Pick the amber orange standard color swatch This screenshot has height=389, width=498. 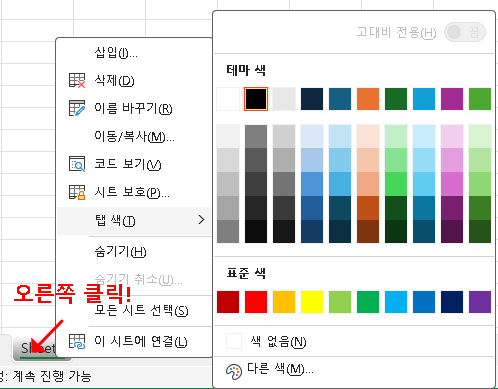tap(284, 302)
